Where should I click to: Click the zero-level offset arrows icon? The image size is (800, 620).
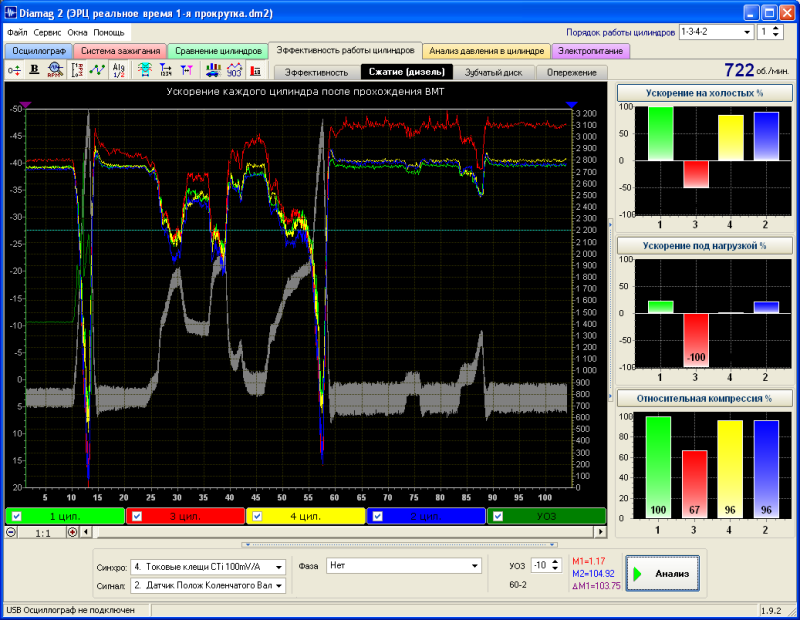click(x=14, y=70)
